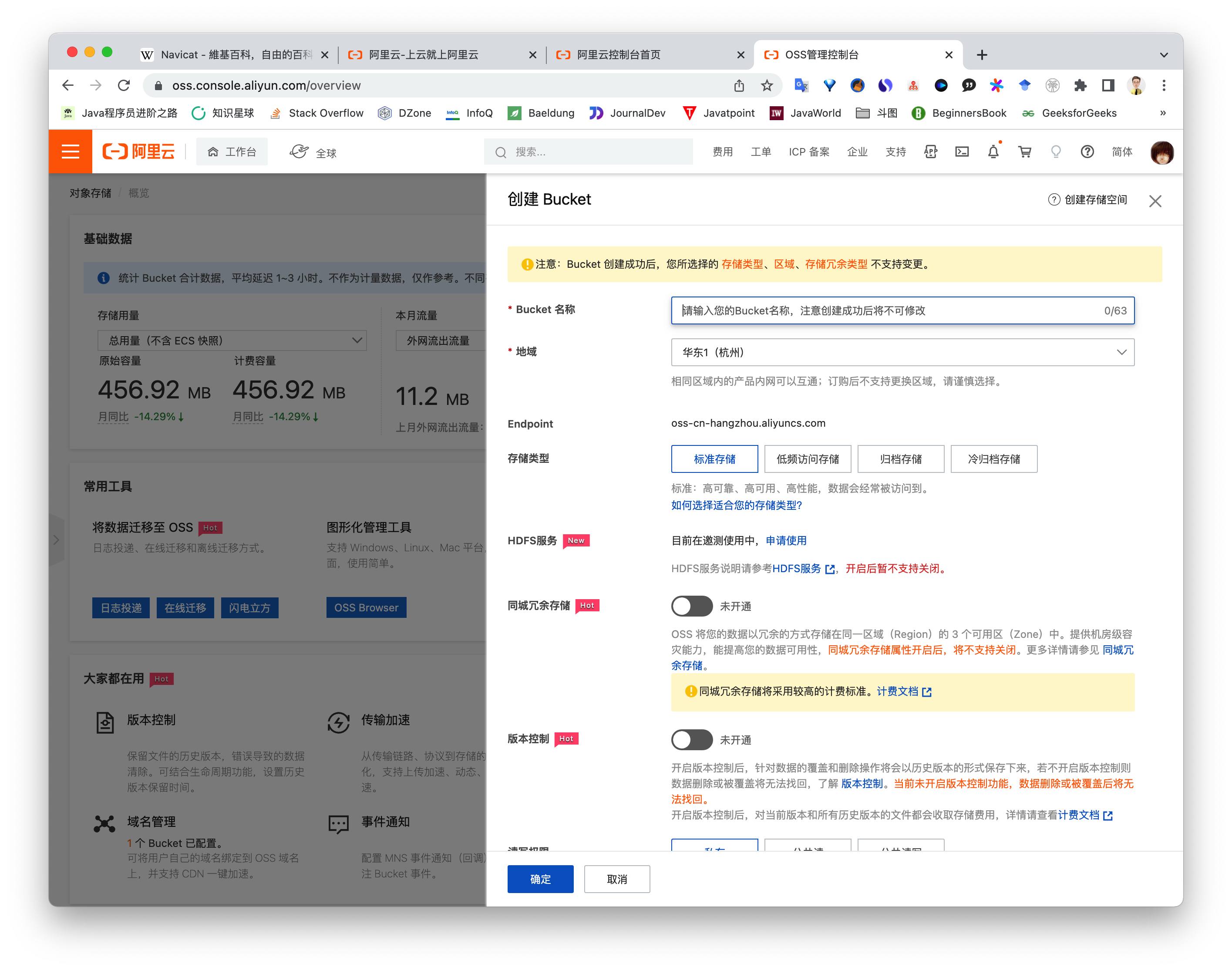
Task: Turn on 版本控制 toggle switch
Action: (x=692, y=740)
